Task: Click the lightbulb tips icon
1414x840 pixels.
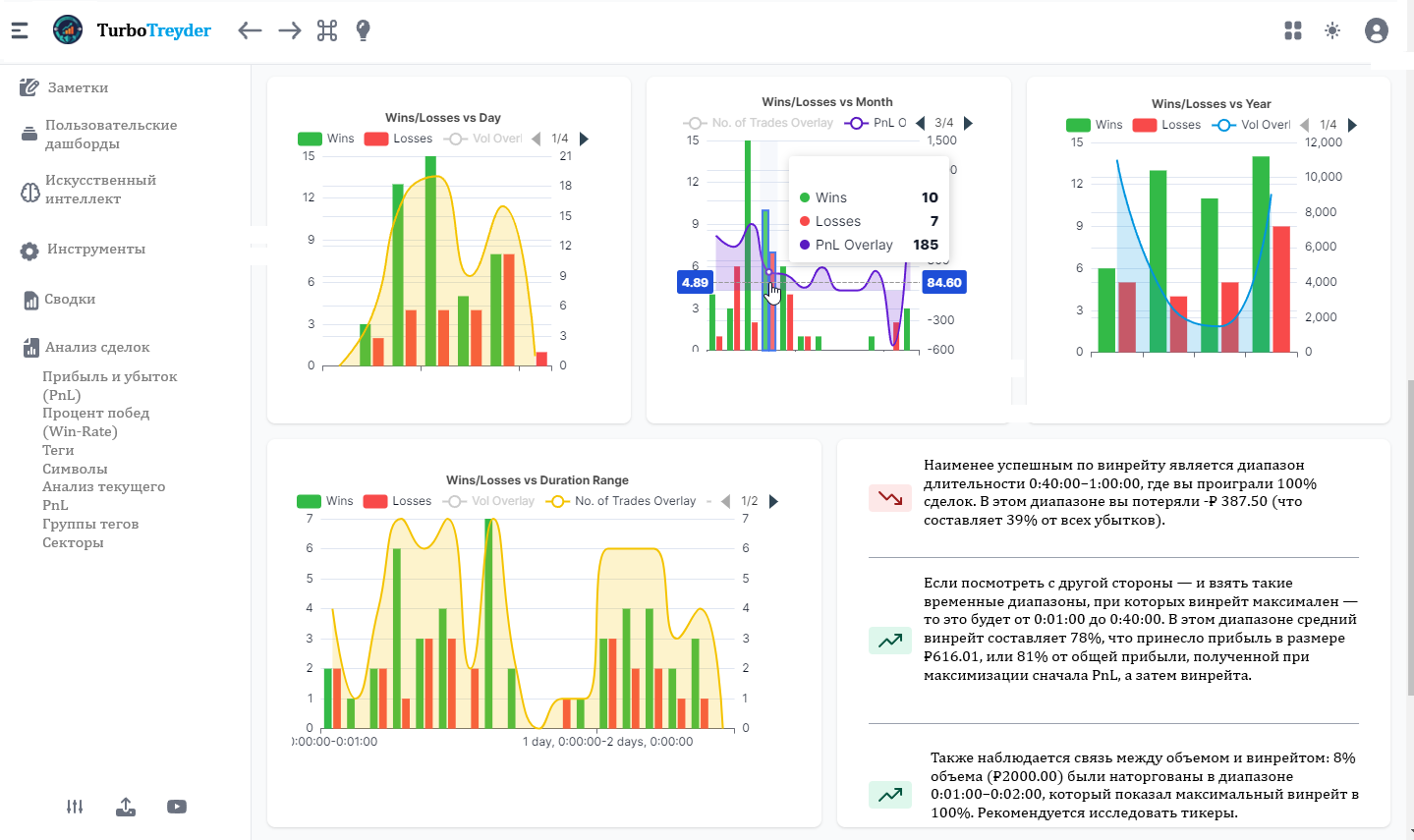Action: [363, 30]
